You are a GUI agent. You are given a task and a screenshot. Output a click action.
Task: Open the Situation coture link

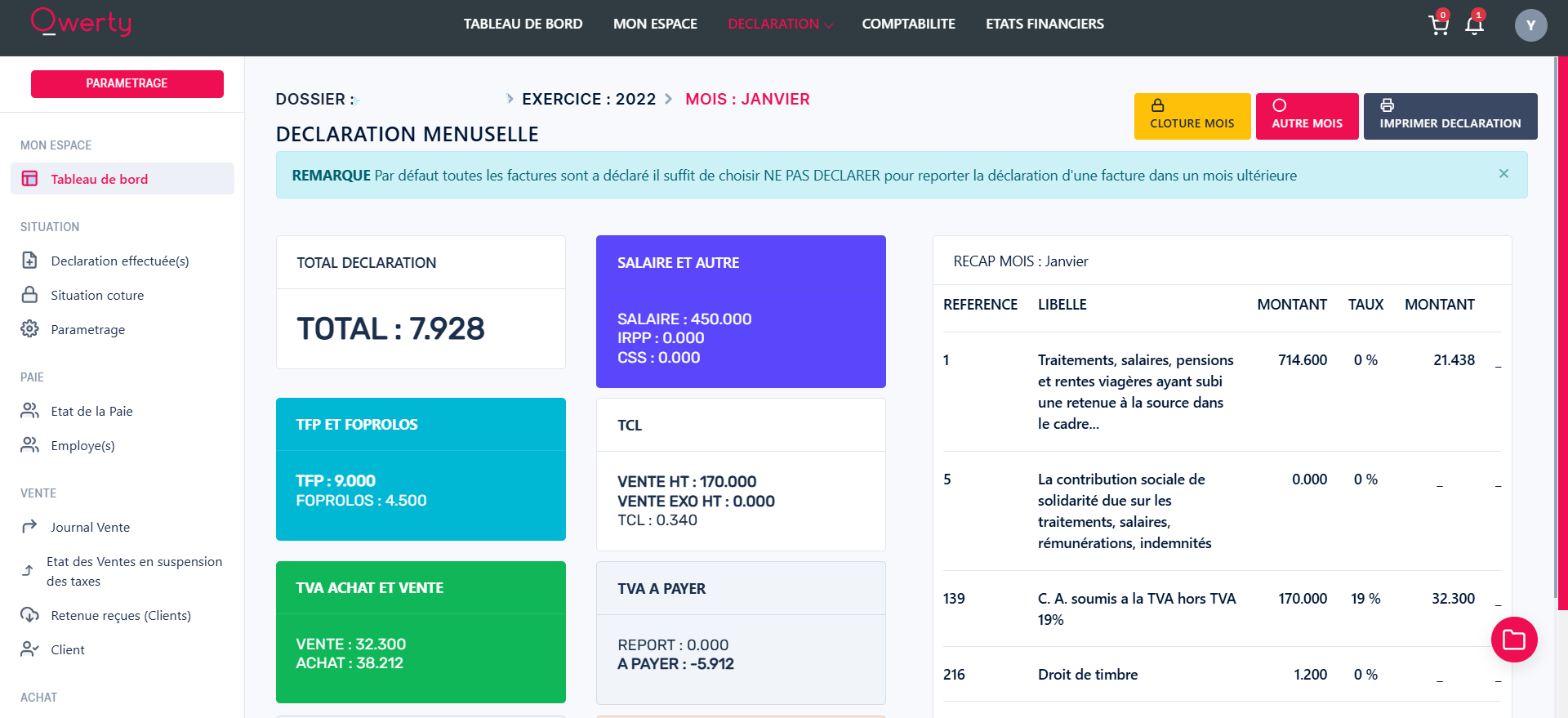pos(97,295)
